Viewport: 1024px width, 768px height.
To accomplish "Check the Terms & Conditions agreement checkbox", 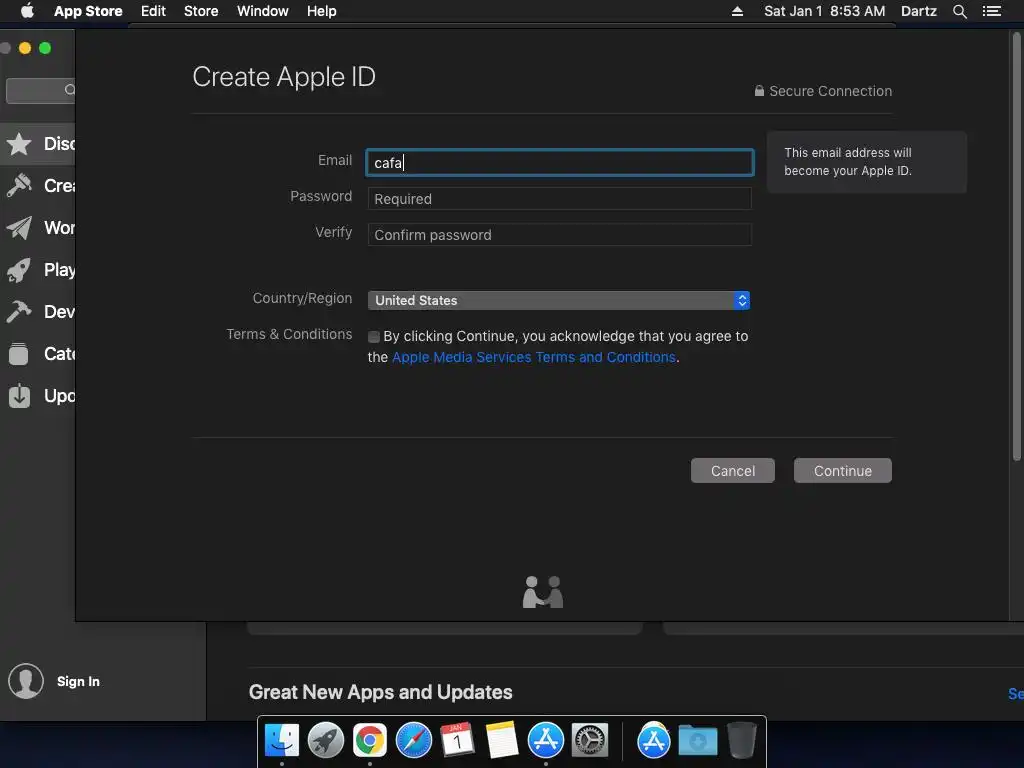I will coord(374,337).
